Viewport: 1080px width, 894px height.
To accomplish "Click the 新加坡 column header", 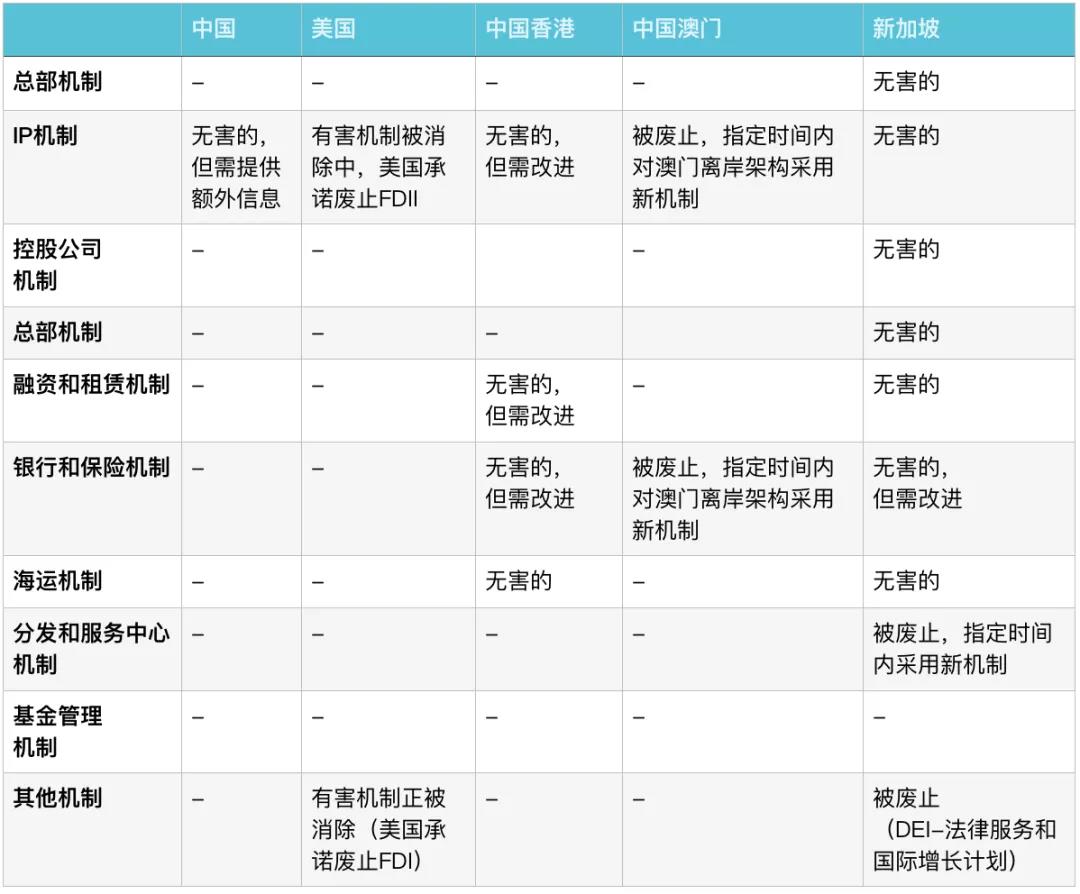I will (906, 29).
